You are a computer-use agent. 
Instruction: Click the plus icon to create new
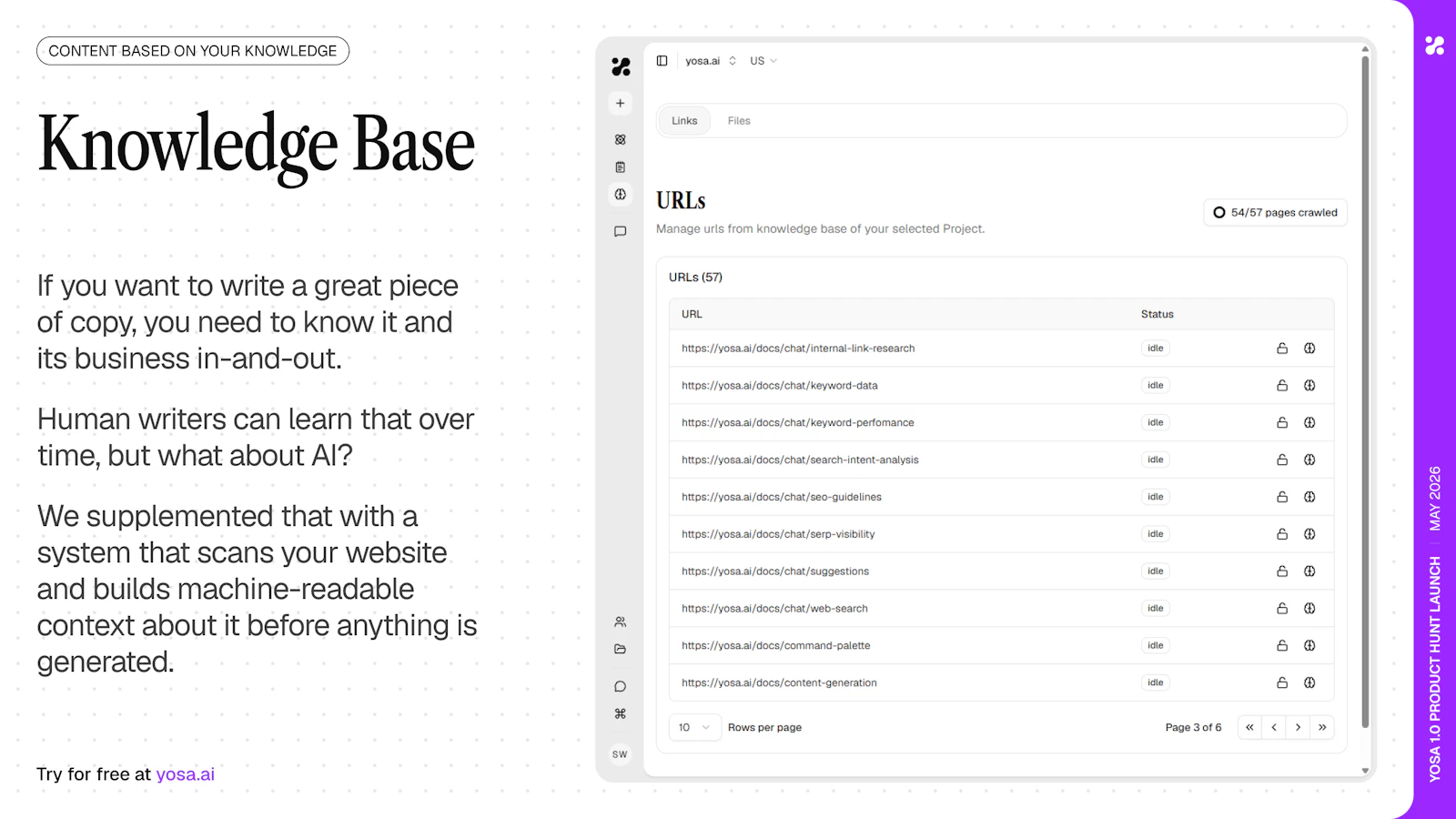[x=620, y=104]
